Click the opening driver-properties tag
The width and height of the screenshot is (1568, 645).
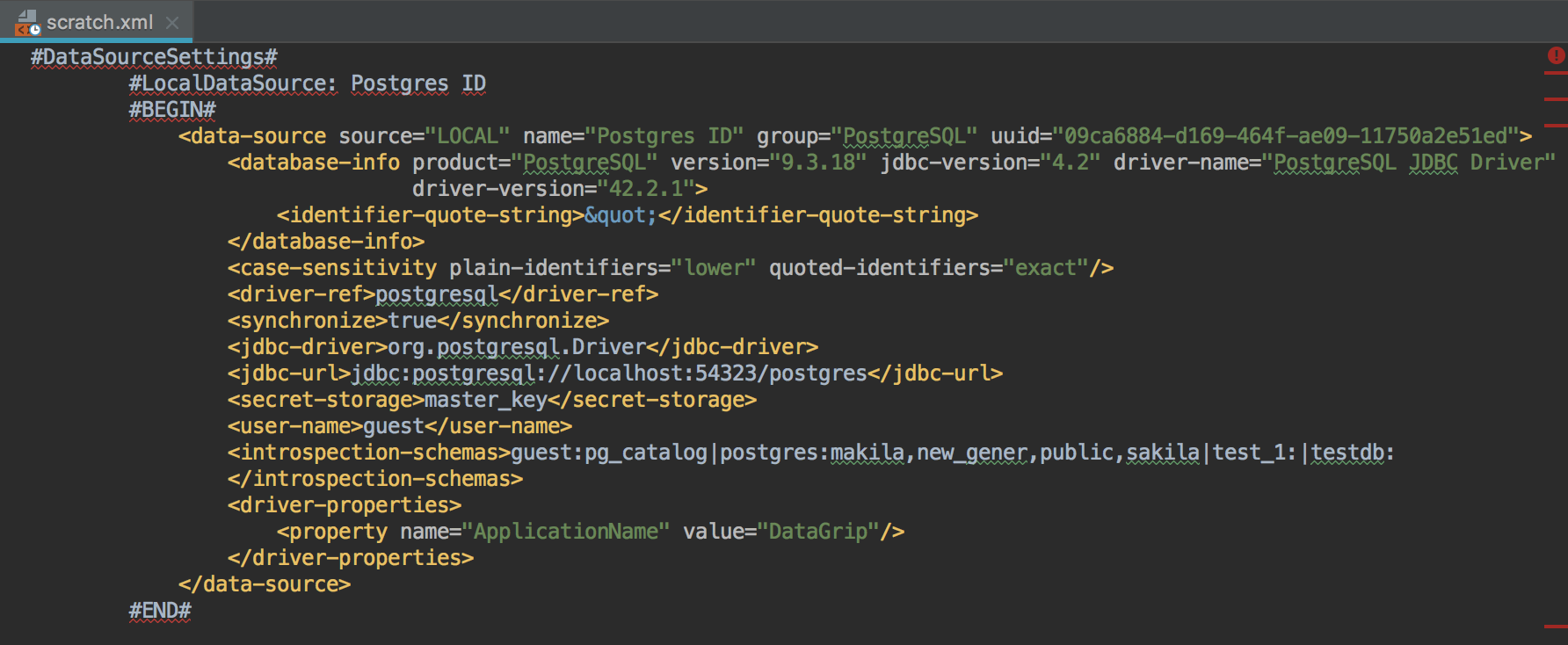pos(345,505)
